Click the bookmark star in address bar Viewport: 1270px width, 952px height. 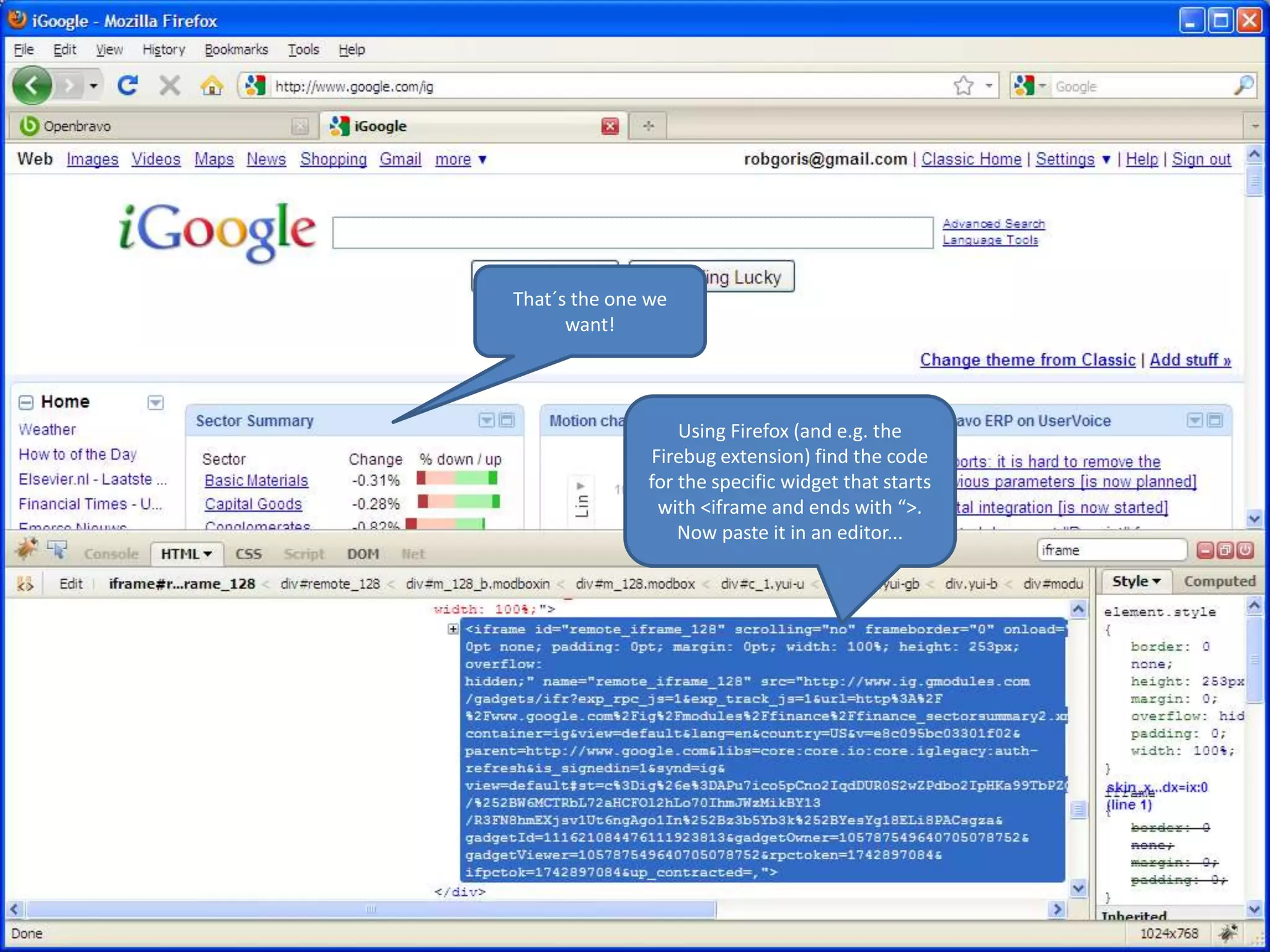[x=964, y=86]
